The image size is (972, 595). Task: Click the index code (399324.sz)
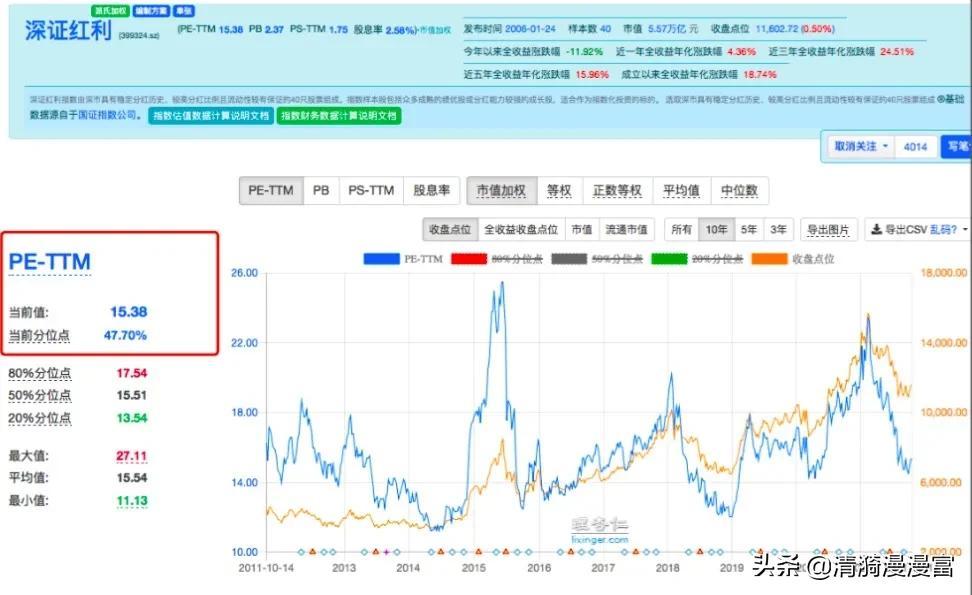tap(139, 35)
